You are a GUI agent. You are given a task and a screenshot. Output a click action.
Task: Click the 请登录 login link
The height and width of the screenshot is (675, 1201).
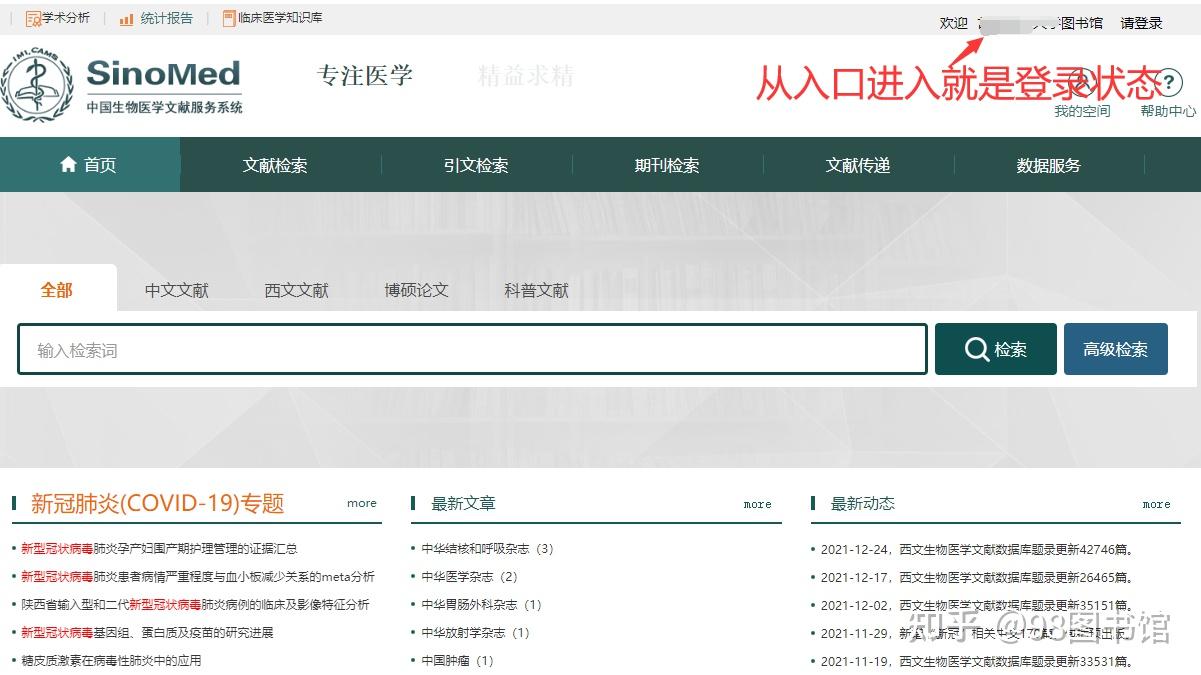click(1141, 22)
